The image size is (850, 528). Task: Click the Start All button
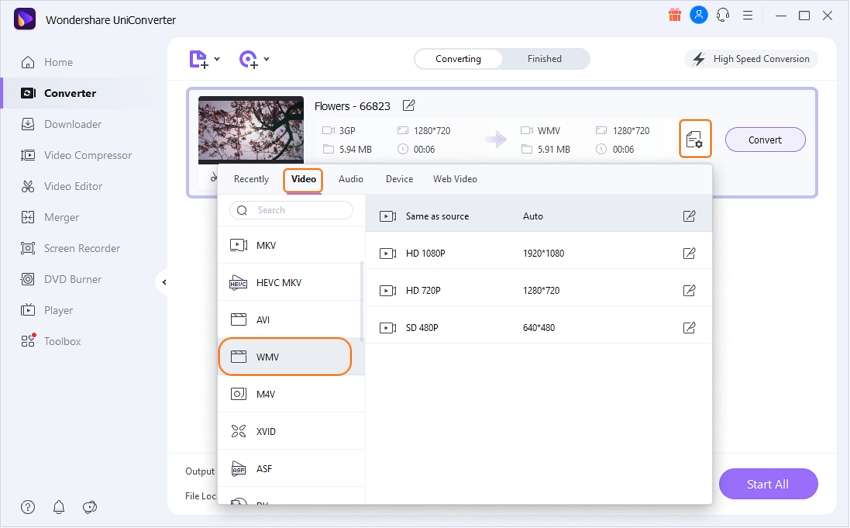(x=768, y=484)
